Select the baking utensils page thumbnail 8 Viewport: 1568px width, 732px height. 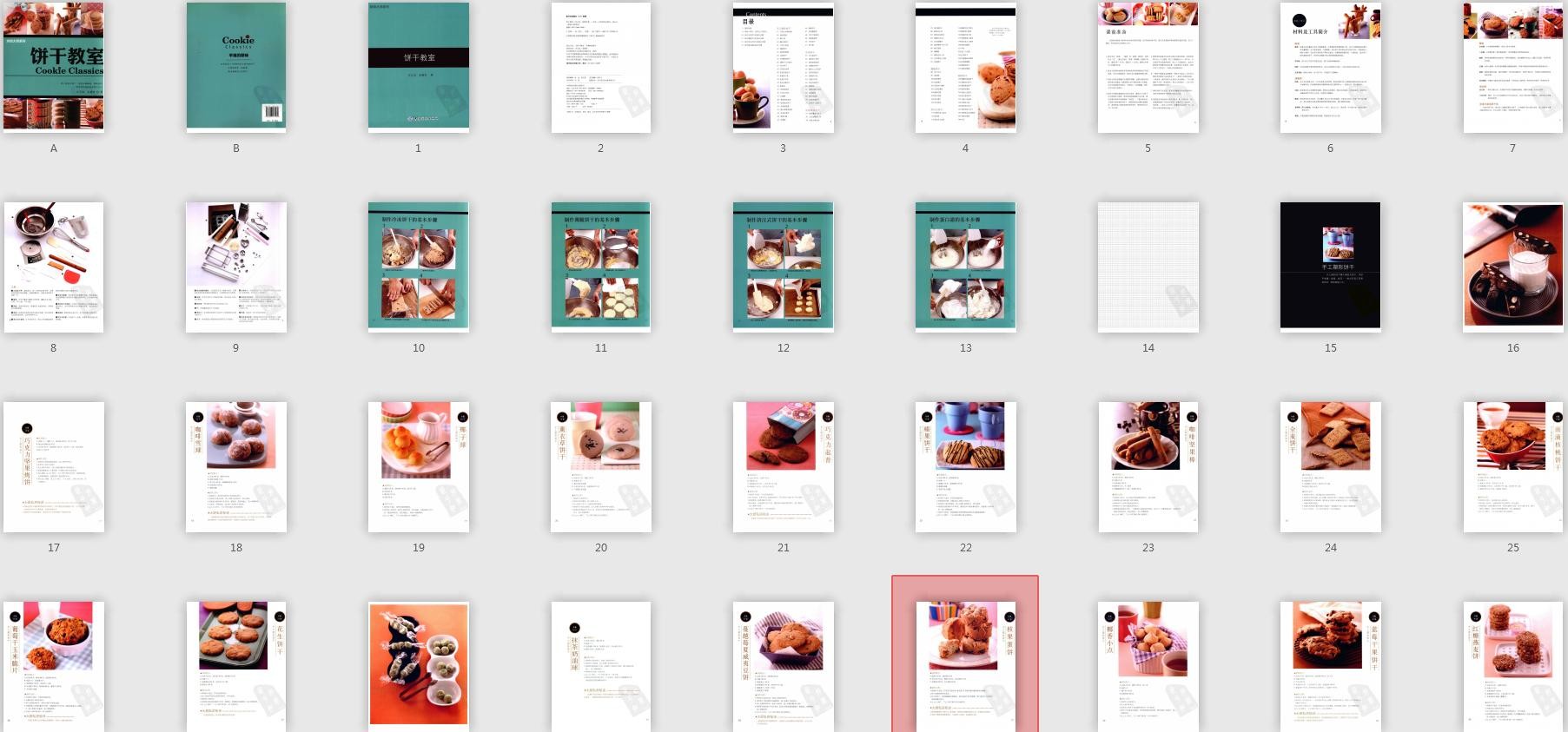tap(54, 267)
